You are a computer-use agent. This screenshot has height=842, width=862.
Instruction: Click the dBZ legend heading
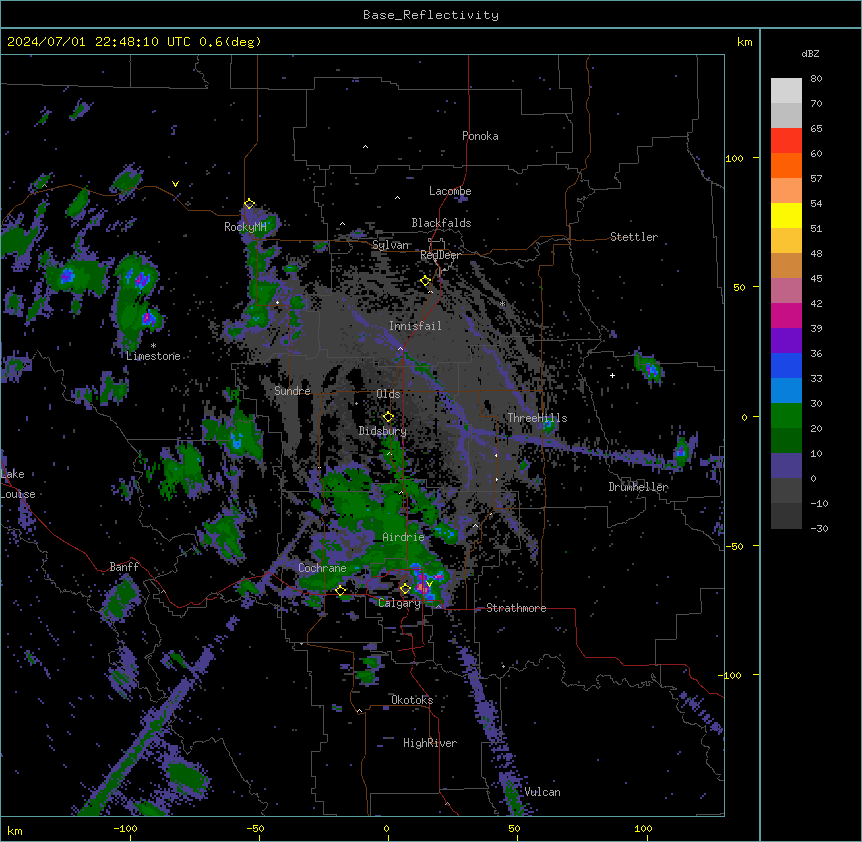(x=810, y=53)
